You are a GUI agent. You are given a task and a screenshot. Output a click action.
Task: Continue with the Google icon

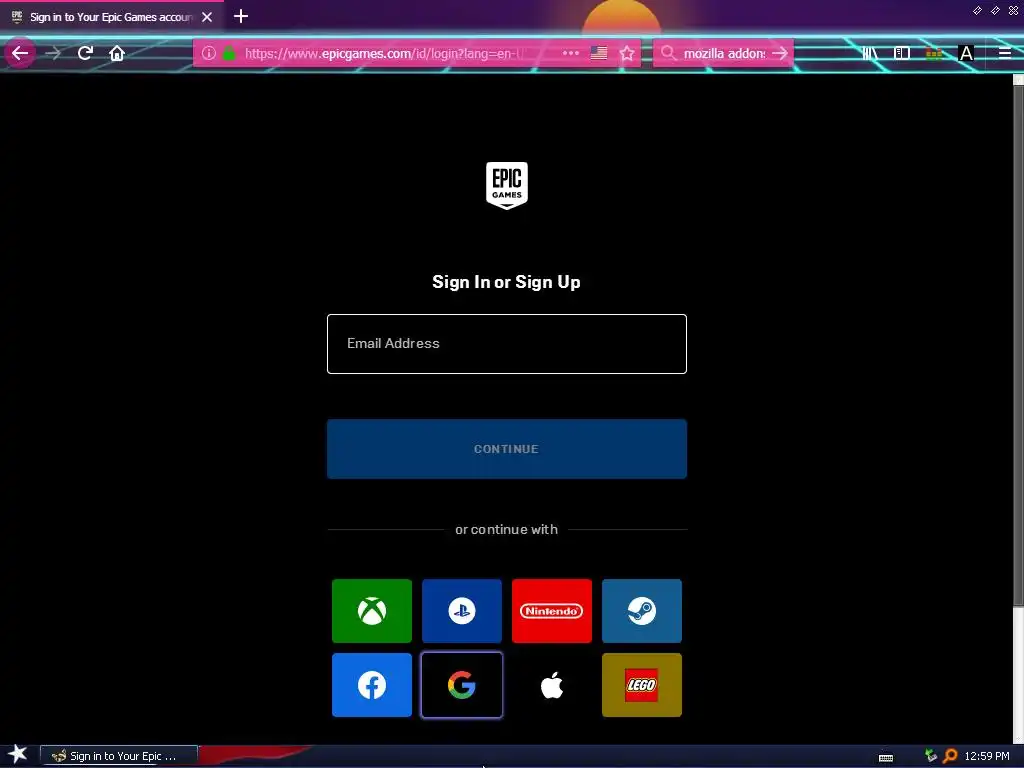tap(462, 685)
